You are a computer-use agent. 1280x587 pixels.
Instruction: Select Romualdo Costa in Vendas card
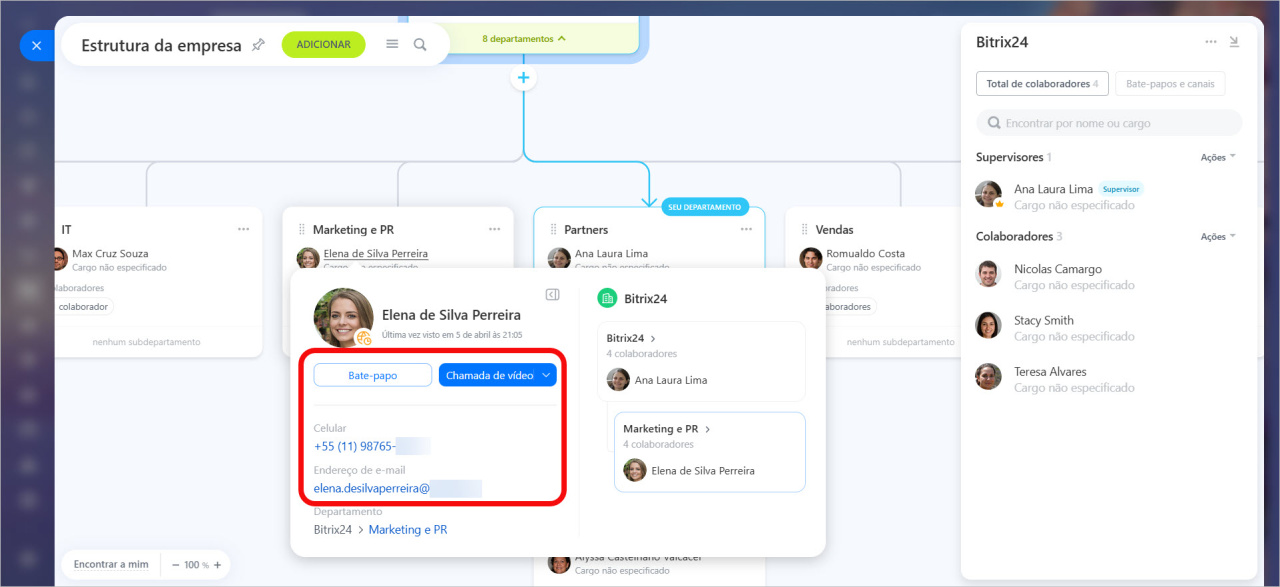[866, 254]
